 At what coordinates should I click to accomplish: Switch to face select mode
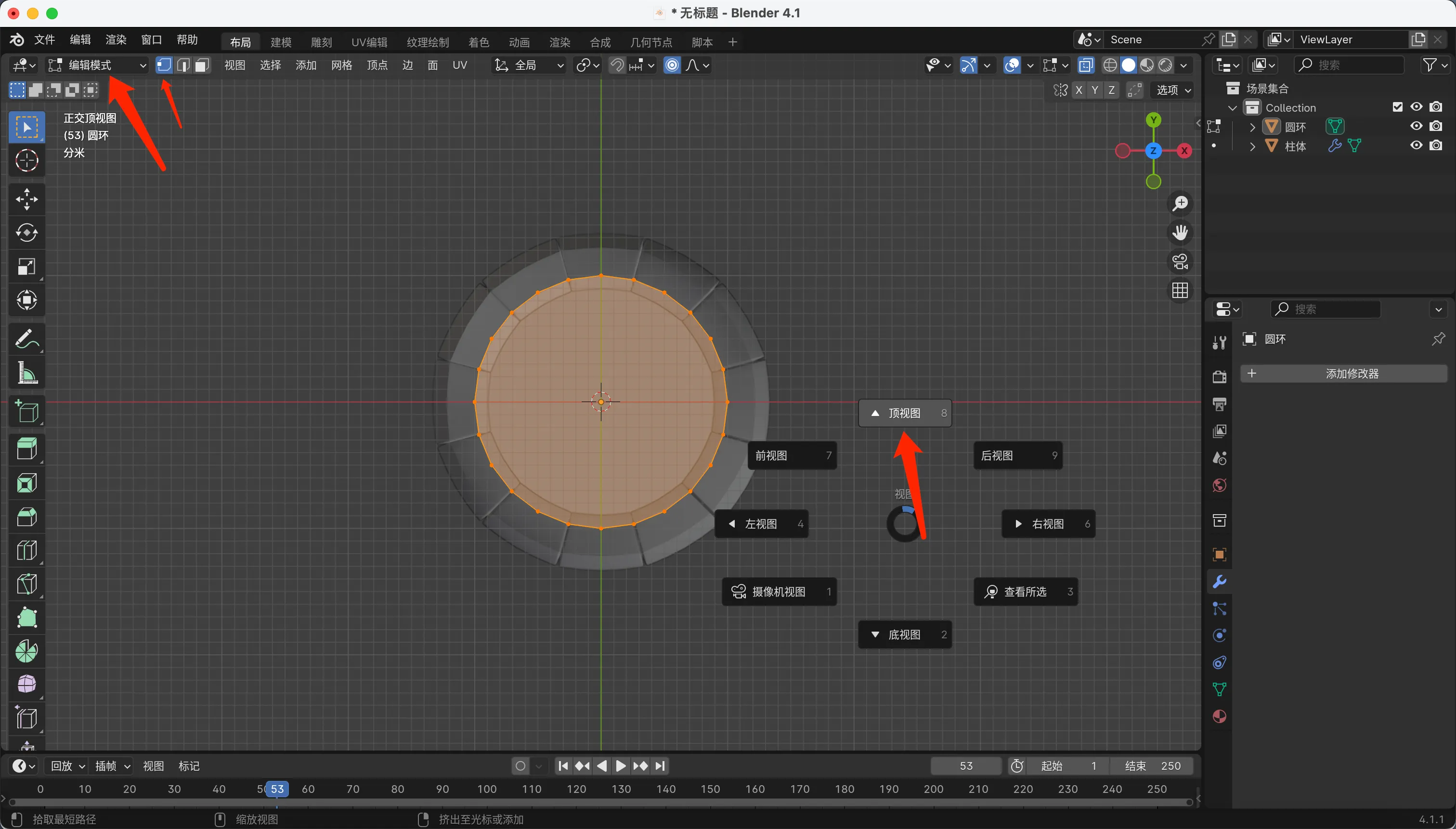click(x=202, y=65)
